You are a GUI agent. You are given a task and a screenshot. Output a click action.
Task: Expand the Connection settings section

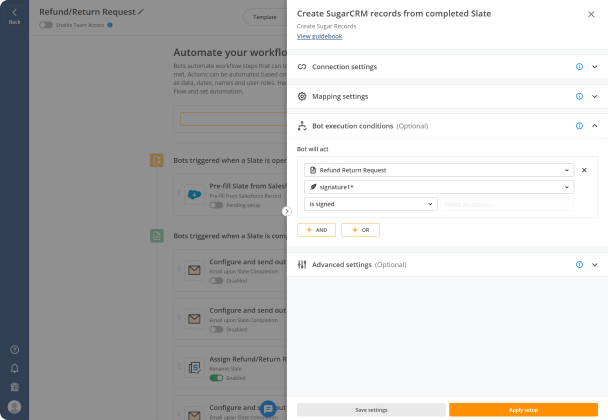coord(594,67)
